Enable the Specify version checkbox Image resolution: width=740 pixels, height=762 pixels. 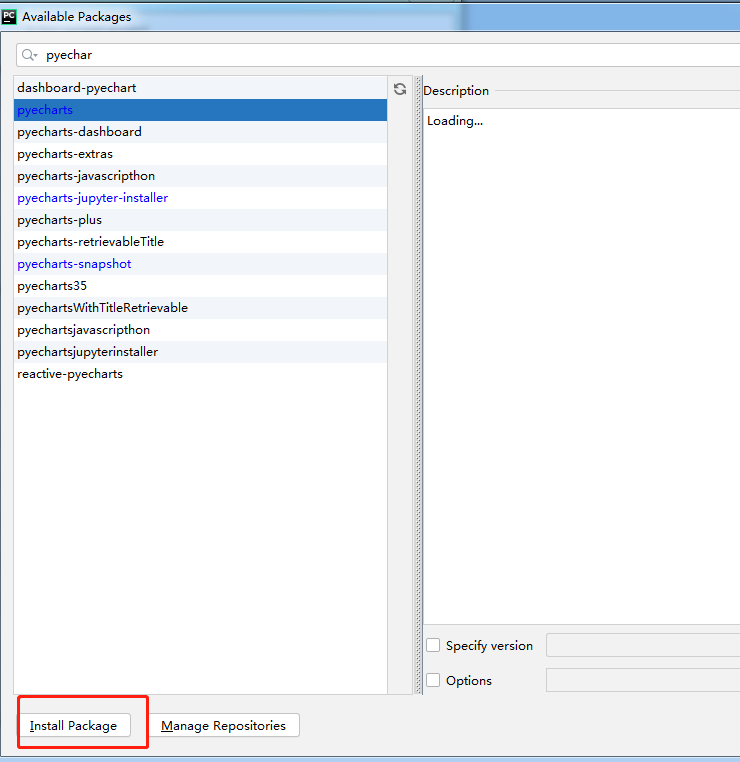(433, 646)
